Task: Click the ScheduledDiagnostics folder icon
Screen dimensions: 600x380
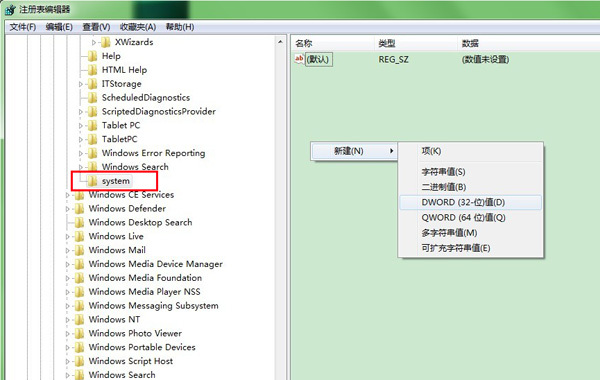Action: click(92, 98)
